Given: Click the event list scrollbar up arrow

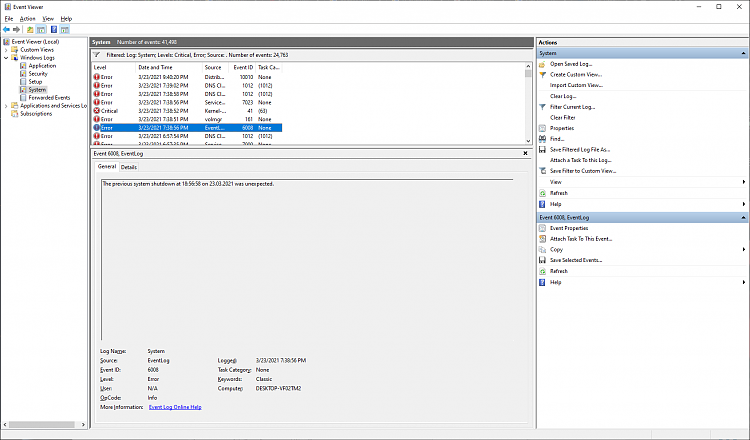Looking at the screenshot, I should (x=528, y=66).
